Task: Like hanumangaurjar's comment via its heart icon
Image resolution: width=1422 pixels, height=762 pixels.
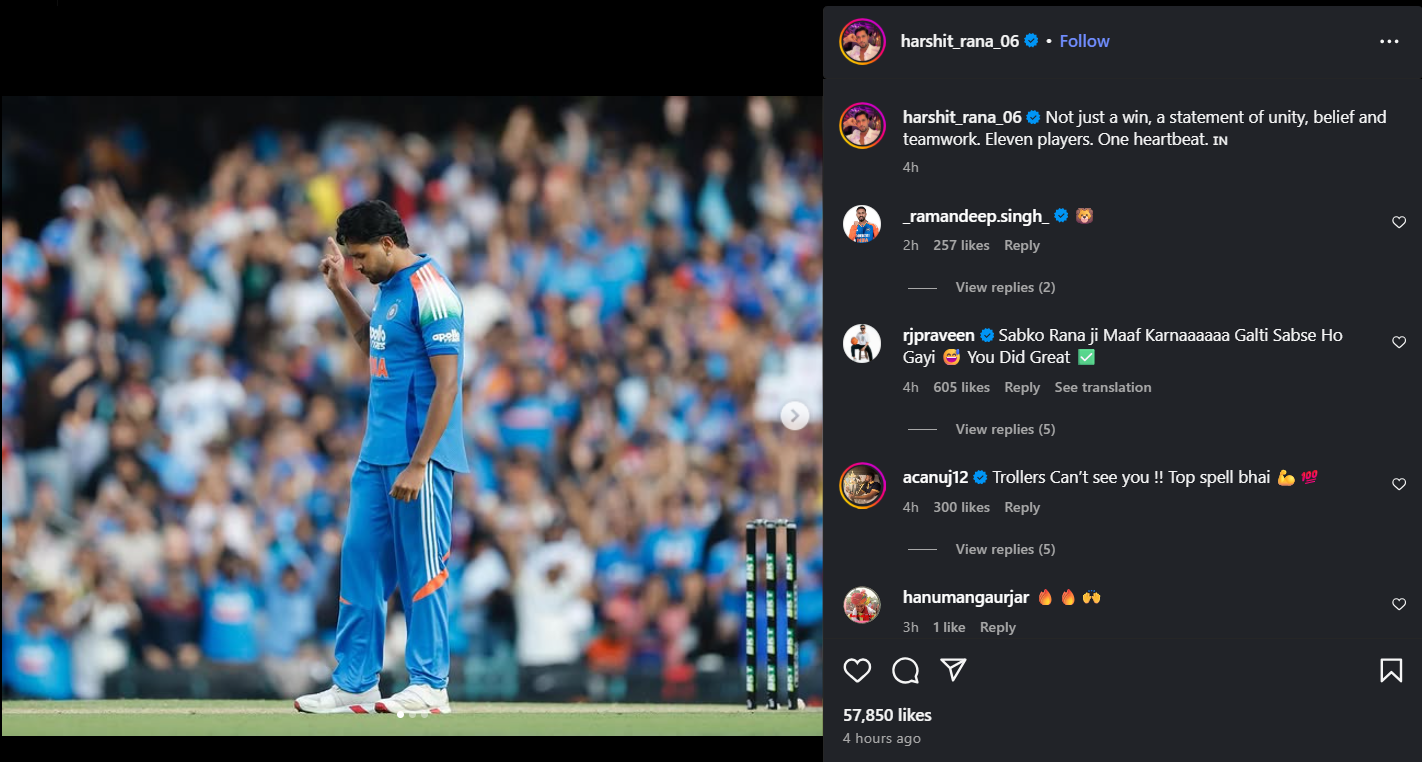Action: 1398,604
